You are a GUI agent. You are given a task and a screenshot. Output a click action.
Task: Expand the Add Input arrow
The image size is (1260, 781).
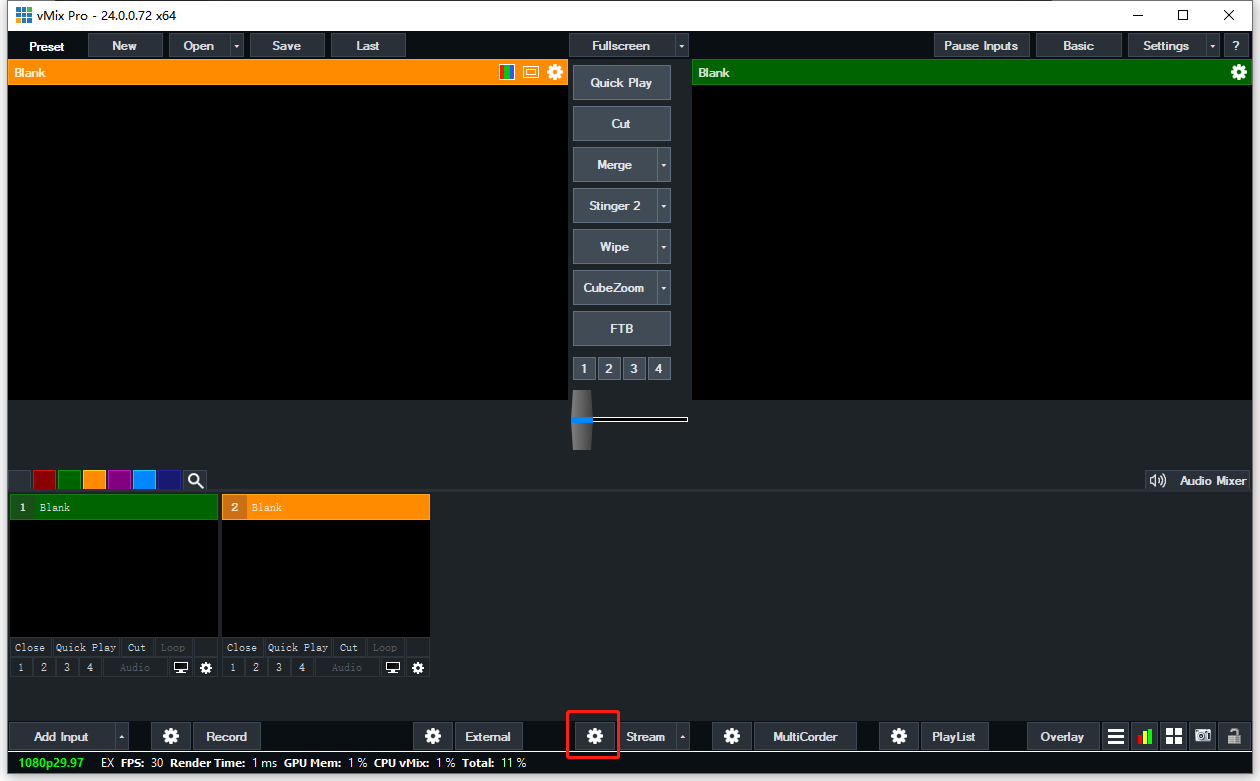(122, 736)
